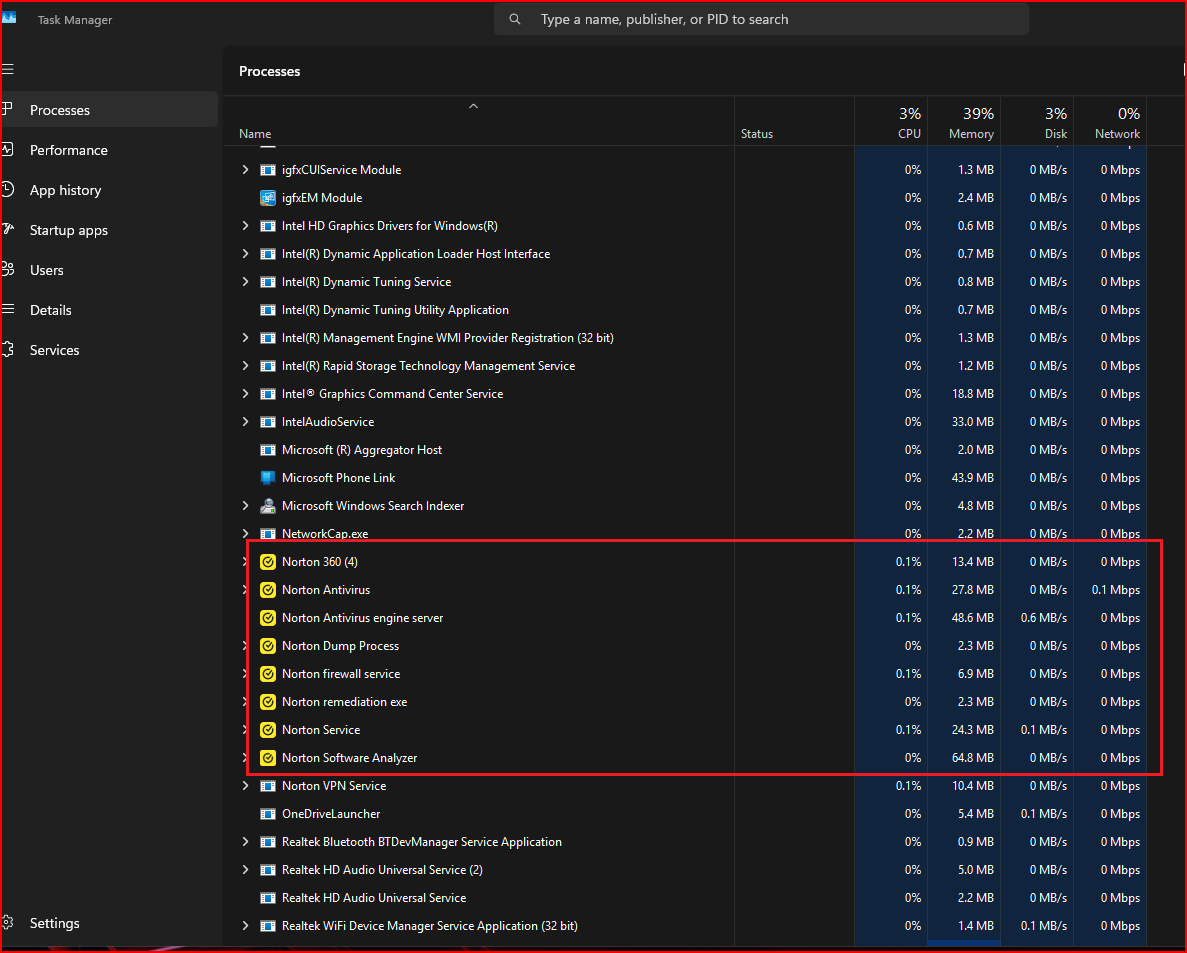Open the Services page

coord(110,350)
